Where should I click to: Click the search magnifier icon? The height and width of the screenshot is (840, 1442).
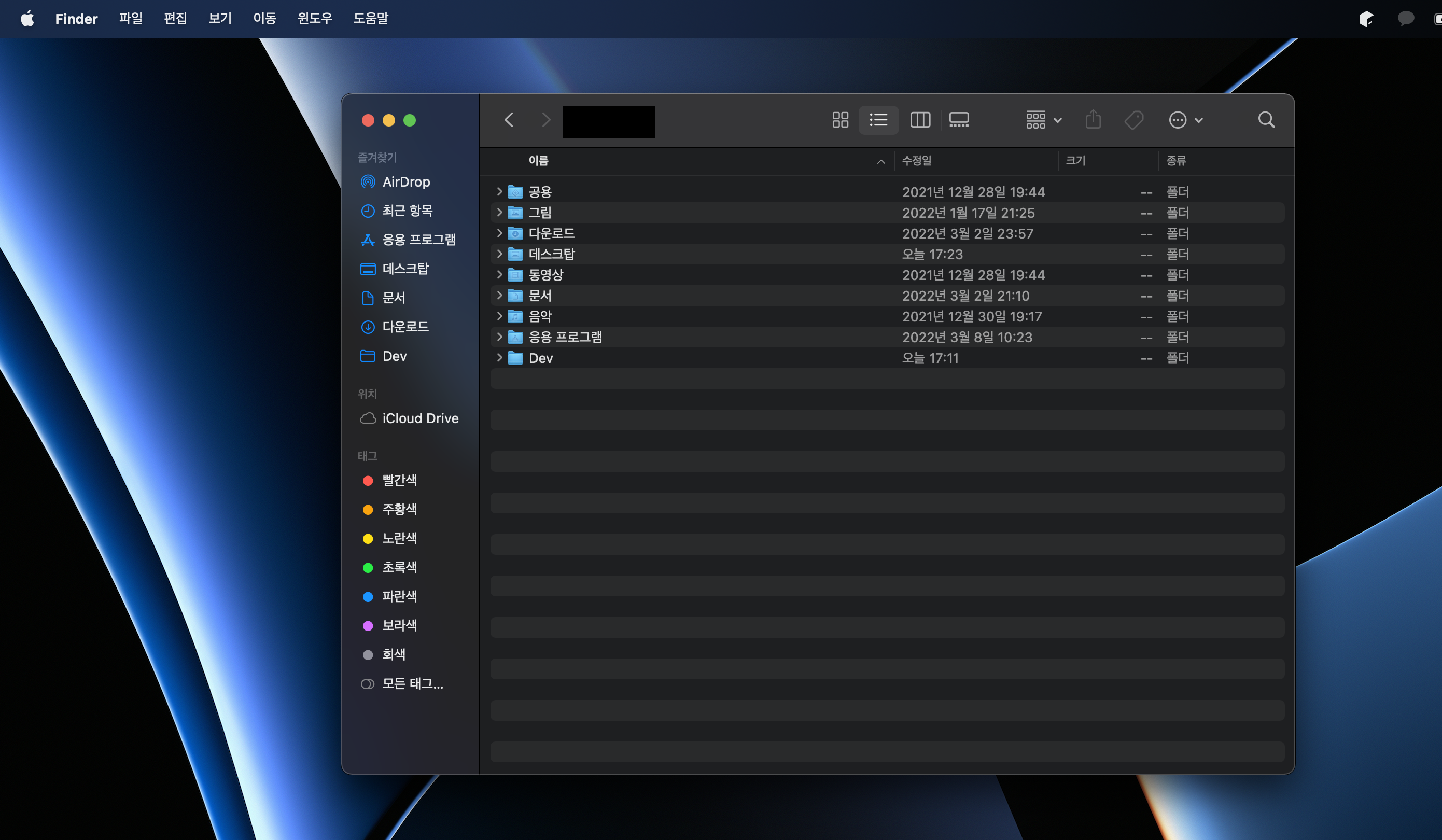pos(1266,120)
